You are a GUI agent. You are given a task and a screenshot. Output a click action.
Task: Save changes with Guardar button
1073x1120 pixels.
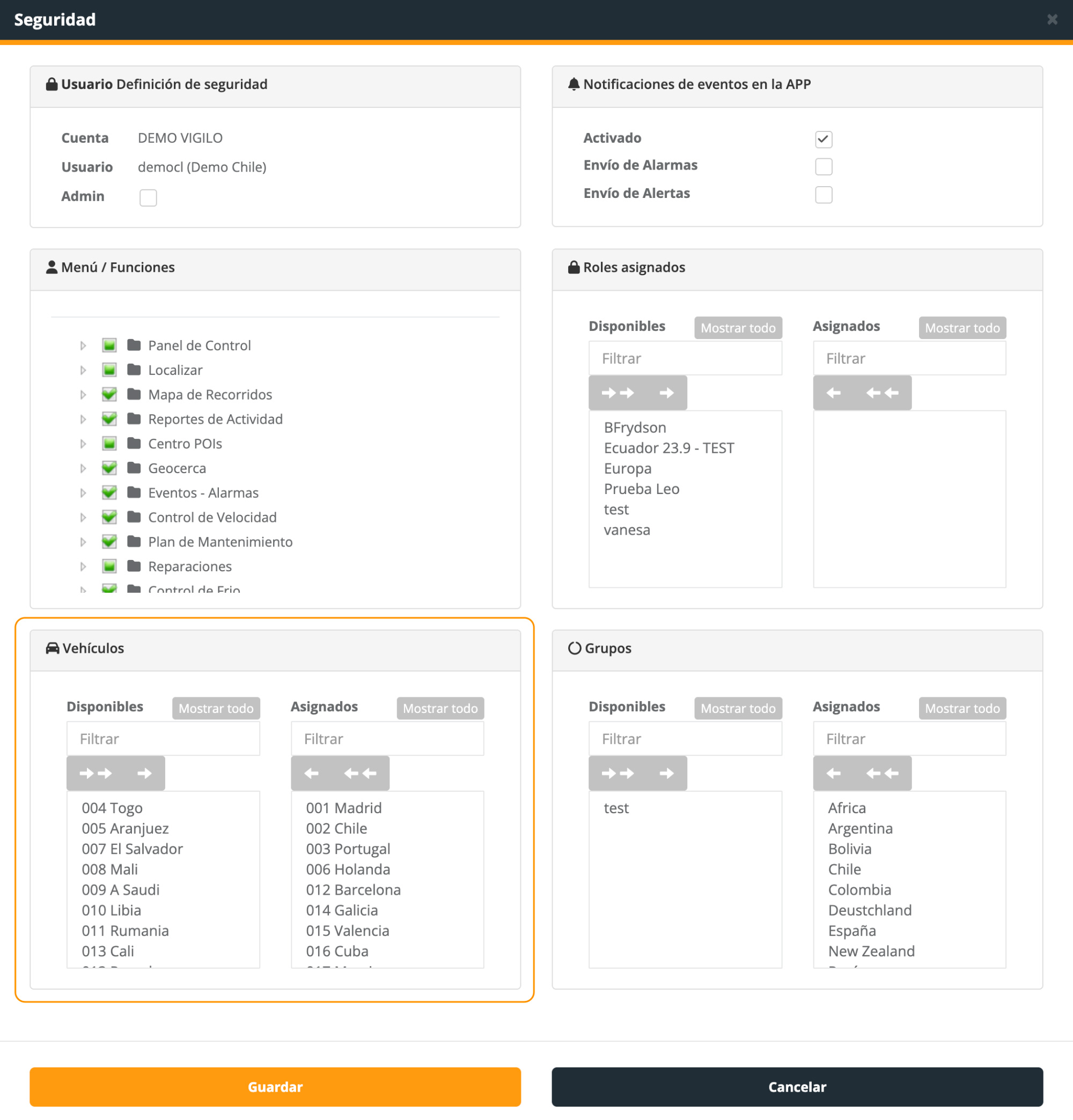(275, 1086)
